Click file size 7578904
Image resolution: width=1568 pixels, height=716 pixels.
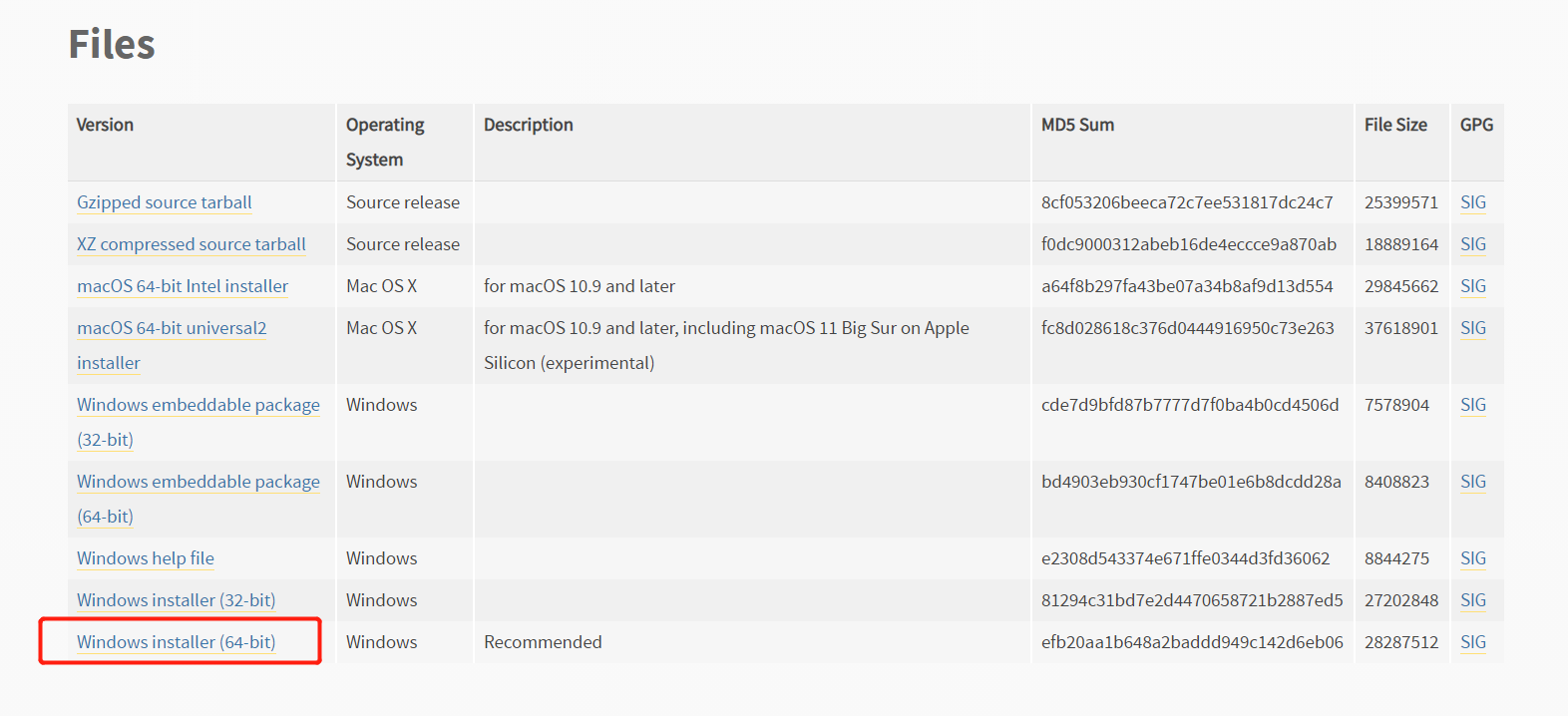(1396, 405)
